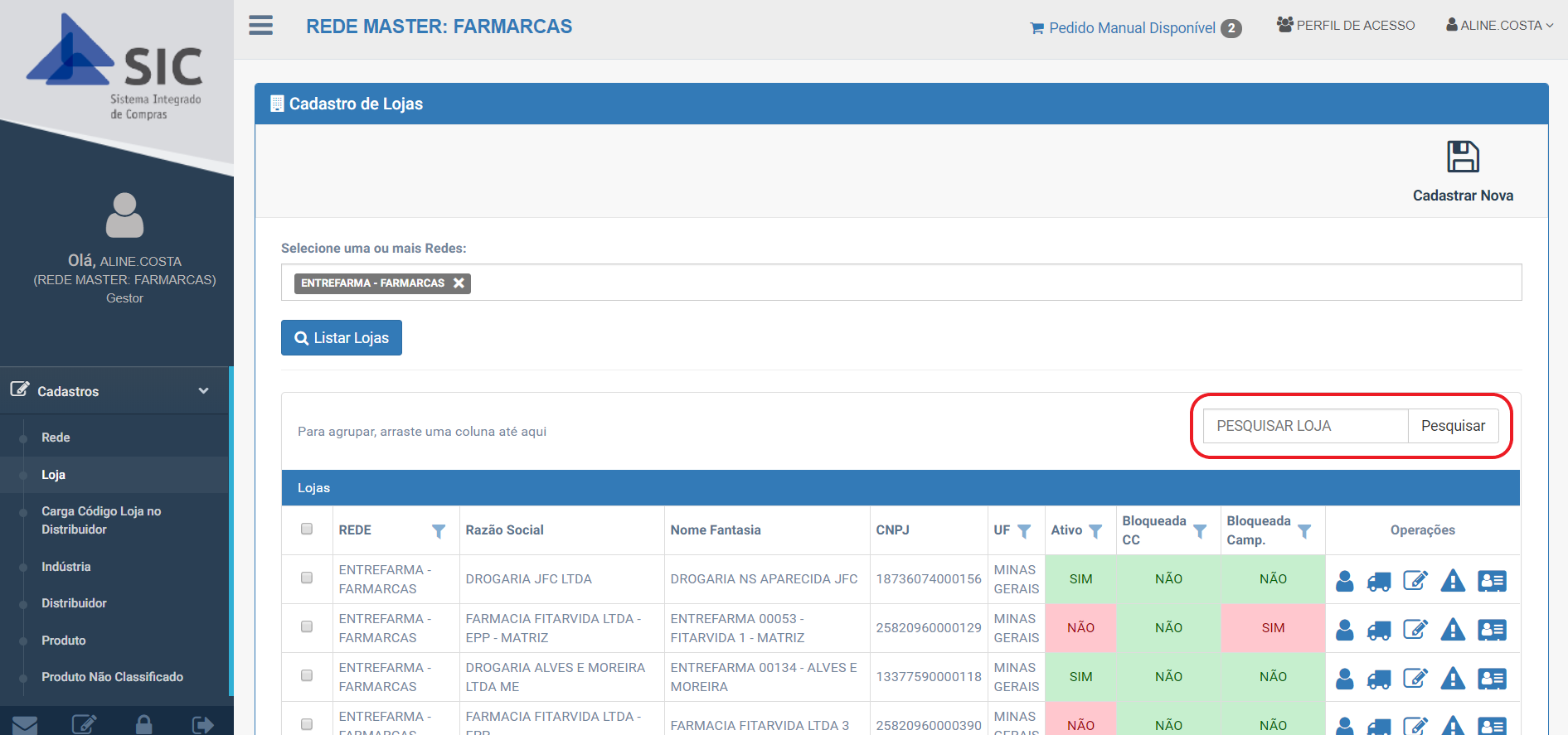Open the Ativo column filter
The height and width of the screenshot is (735, 1568).
pyautogui.click(x=1095, y=531)
